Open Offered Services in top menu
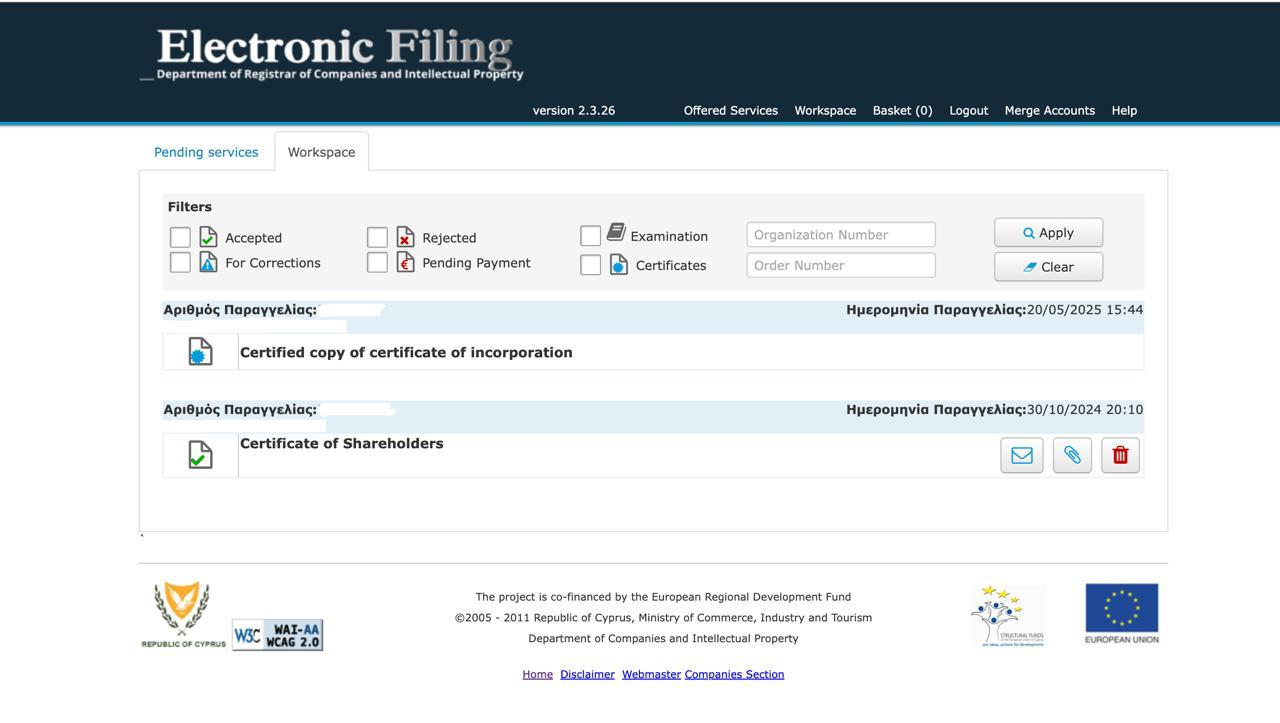Image resolution: width=1280 pixels, height=723 pixels. 730,110
